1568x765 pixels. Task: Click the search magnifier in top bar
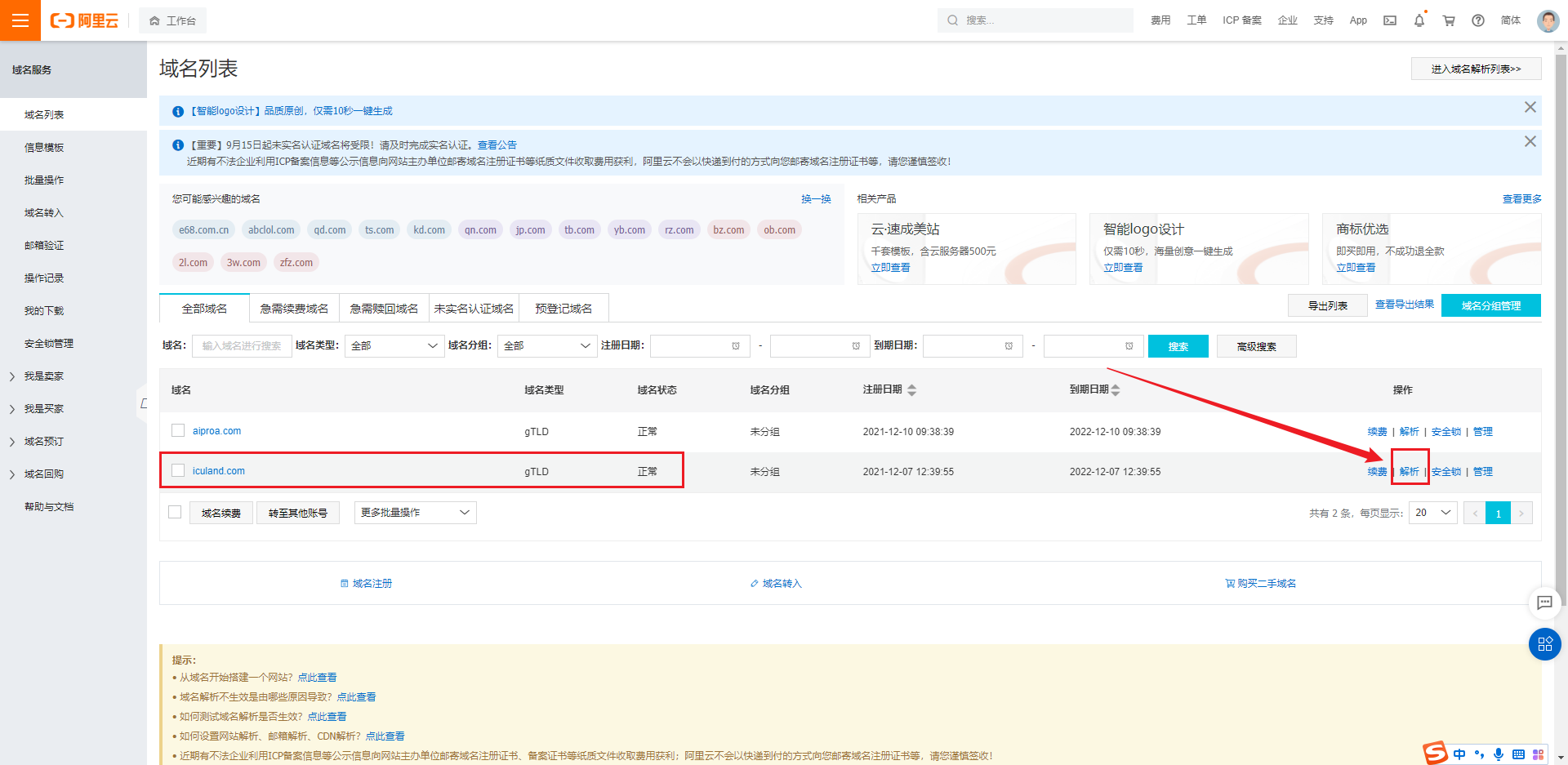click(952, 20)
